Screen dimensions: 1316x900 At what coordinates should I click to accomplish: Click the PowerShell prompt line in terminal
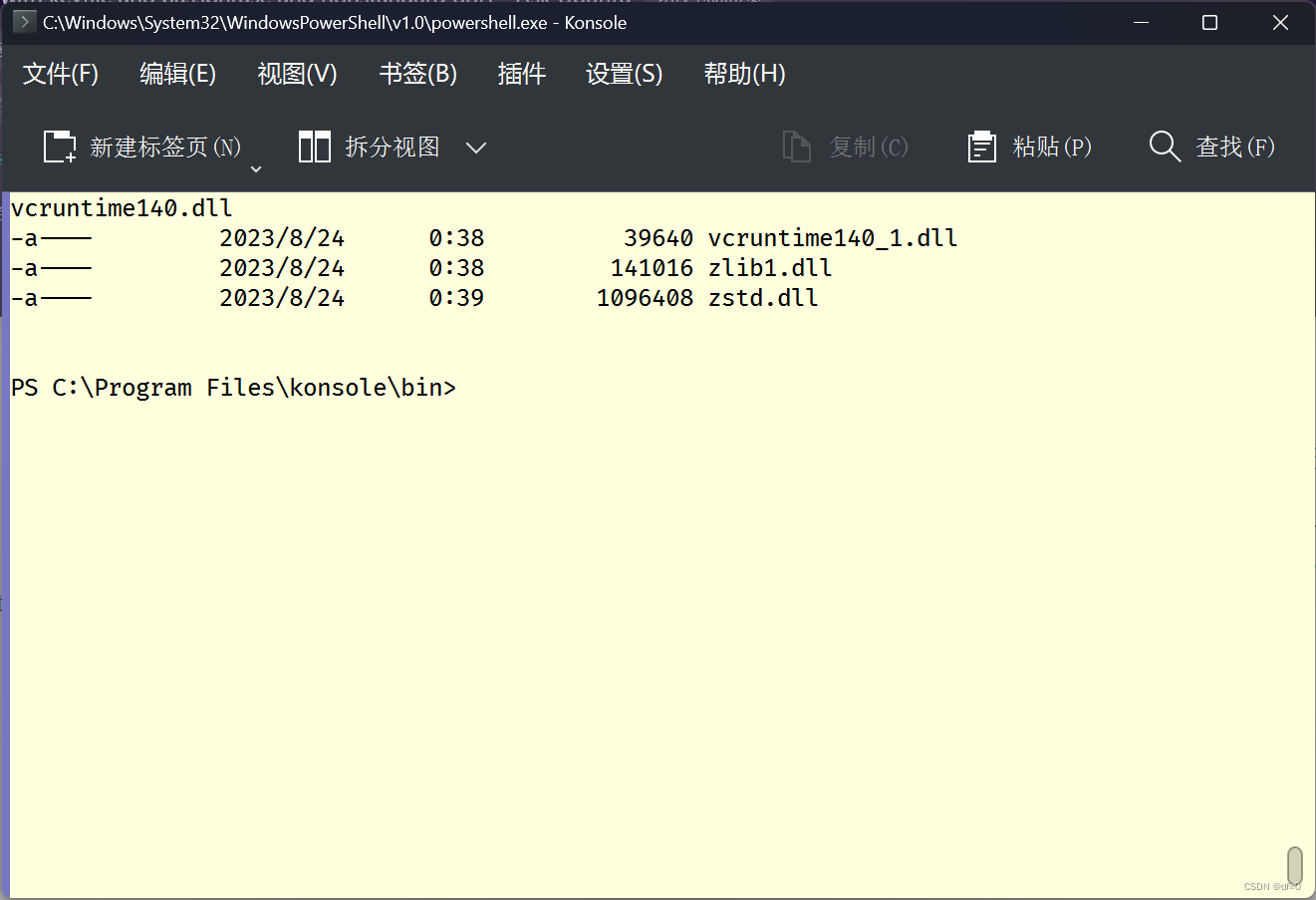tap(234, 387)
